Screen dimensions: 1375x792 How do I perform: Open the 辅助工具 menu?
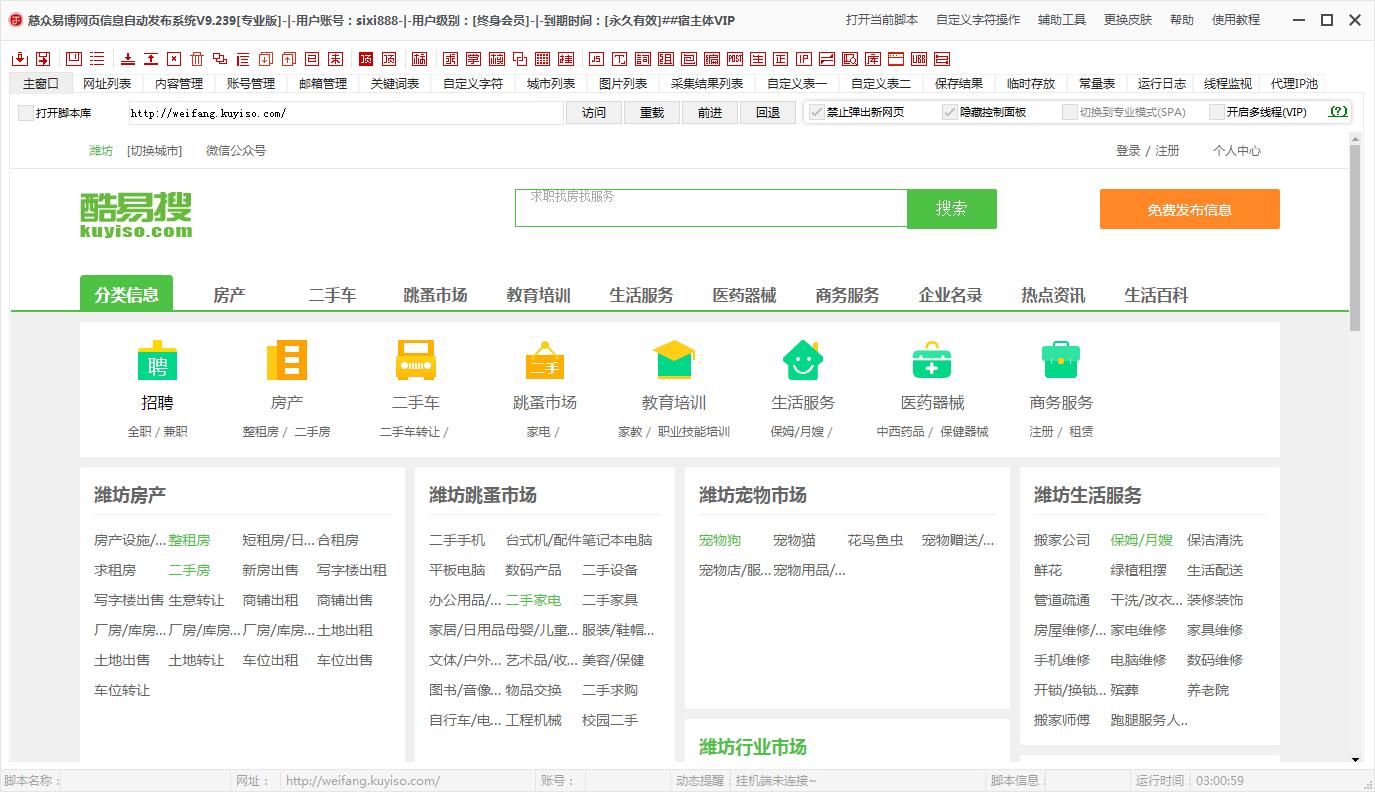(x=1062, y=19)
